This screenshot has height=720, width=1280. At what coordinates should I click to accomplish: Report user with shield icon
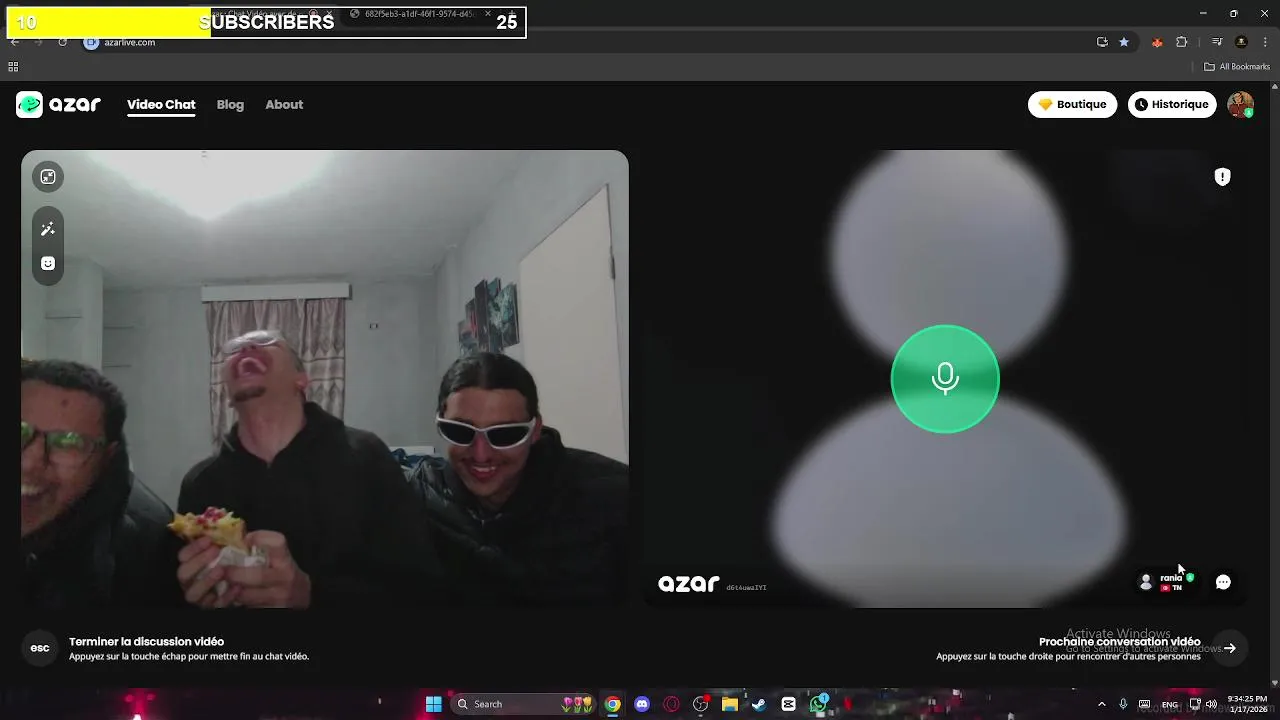tap(1222, 177)
